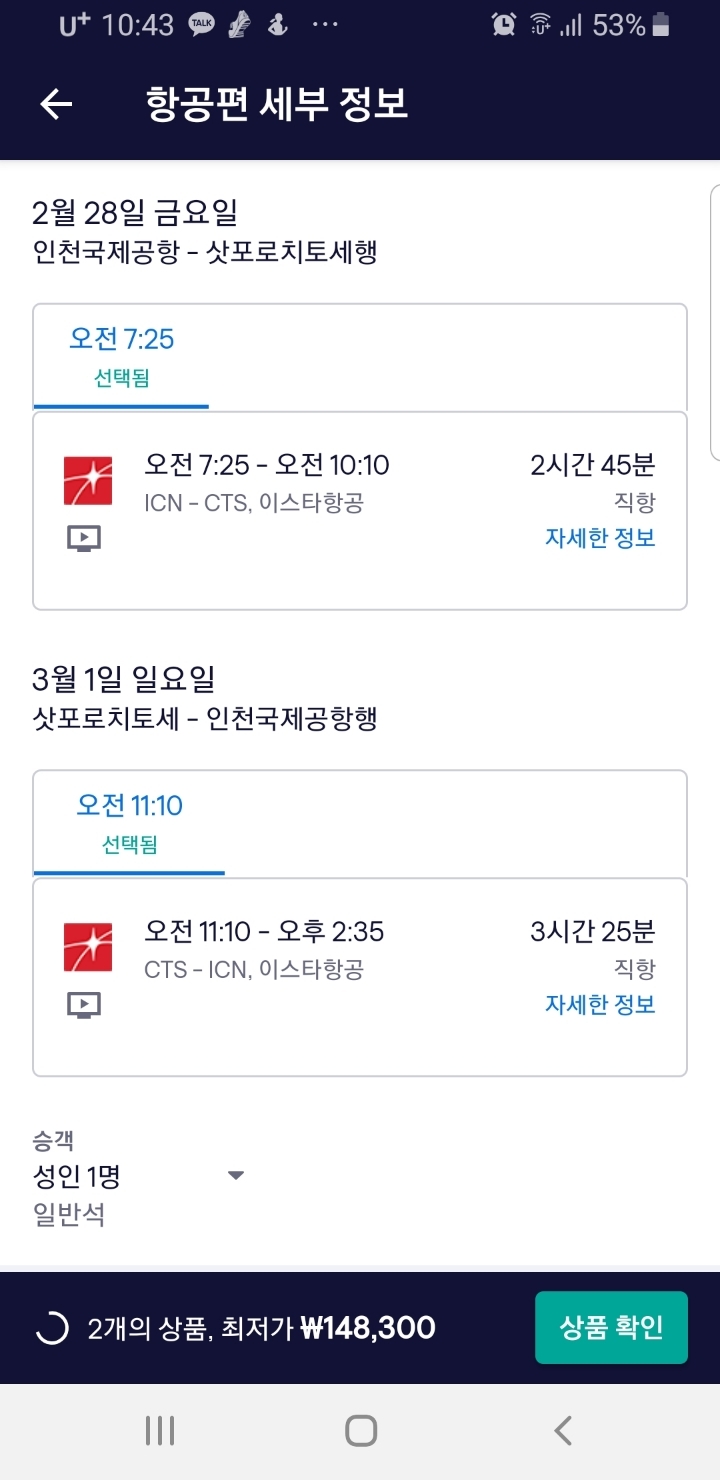Tap the return flight card 오전 11:10 - 오후 2:35
Image resolution: width=720 pixels, height=1480 pixels.
(x=360, y=976)
